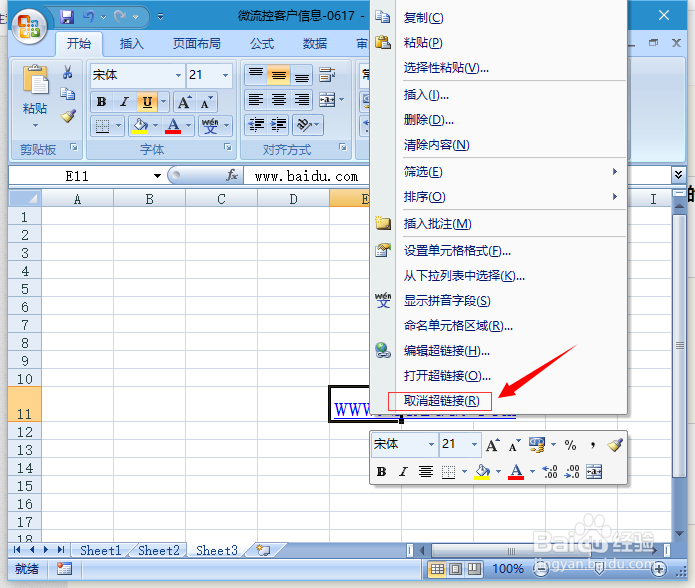Click the ribbon Cut scissors icon
Viewport: 695px width, 588px height.
67,72
